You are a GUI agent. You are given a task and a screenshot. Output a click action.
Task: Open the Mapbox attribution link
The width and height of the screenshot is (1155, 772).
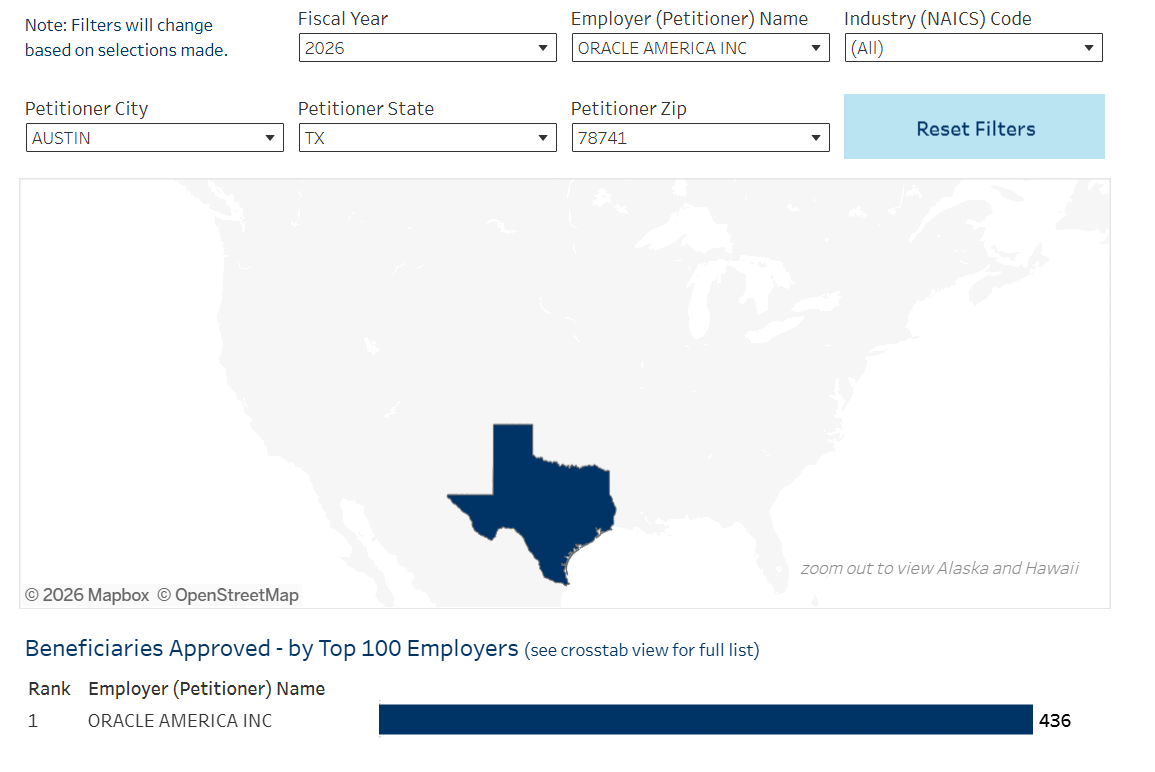click(x=87, y=595)
